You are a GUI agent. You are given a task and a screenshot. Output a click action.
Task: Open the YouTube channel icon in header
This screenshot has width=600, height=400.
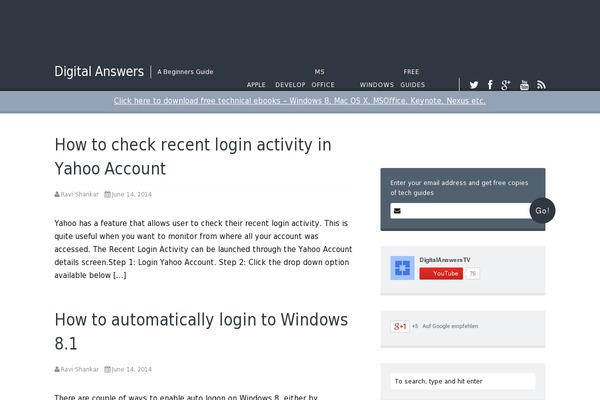pos(524,85)
